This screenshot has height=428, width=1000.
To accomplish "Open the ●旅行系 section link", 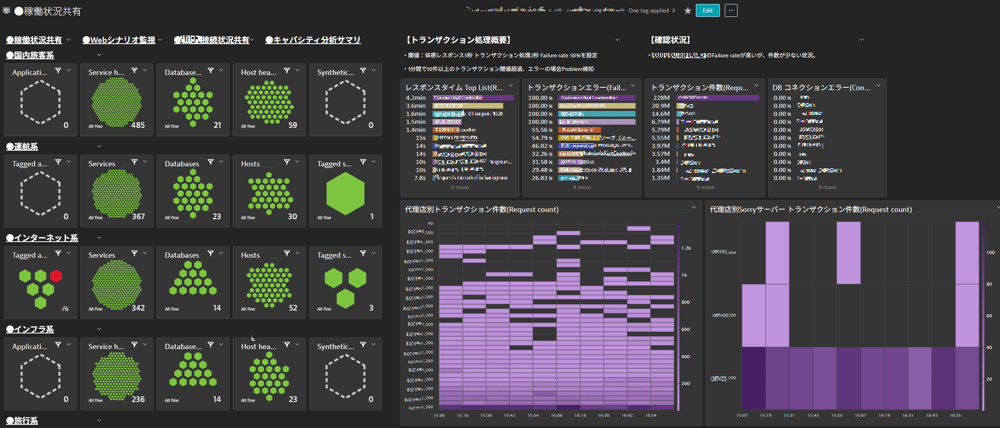I will click(22, 421).
